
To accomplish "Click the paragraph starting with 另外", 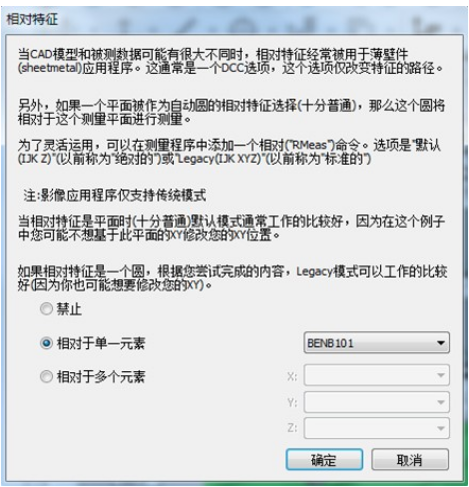I will 231,112.
